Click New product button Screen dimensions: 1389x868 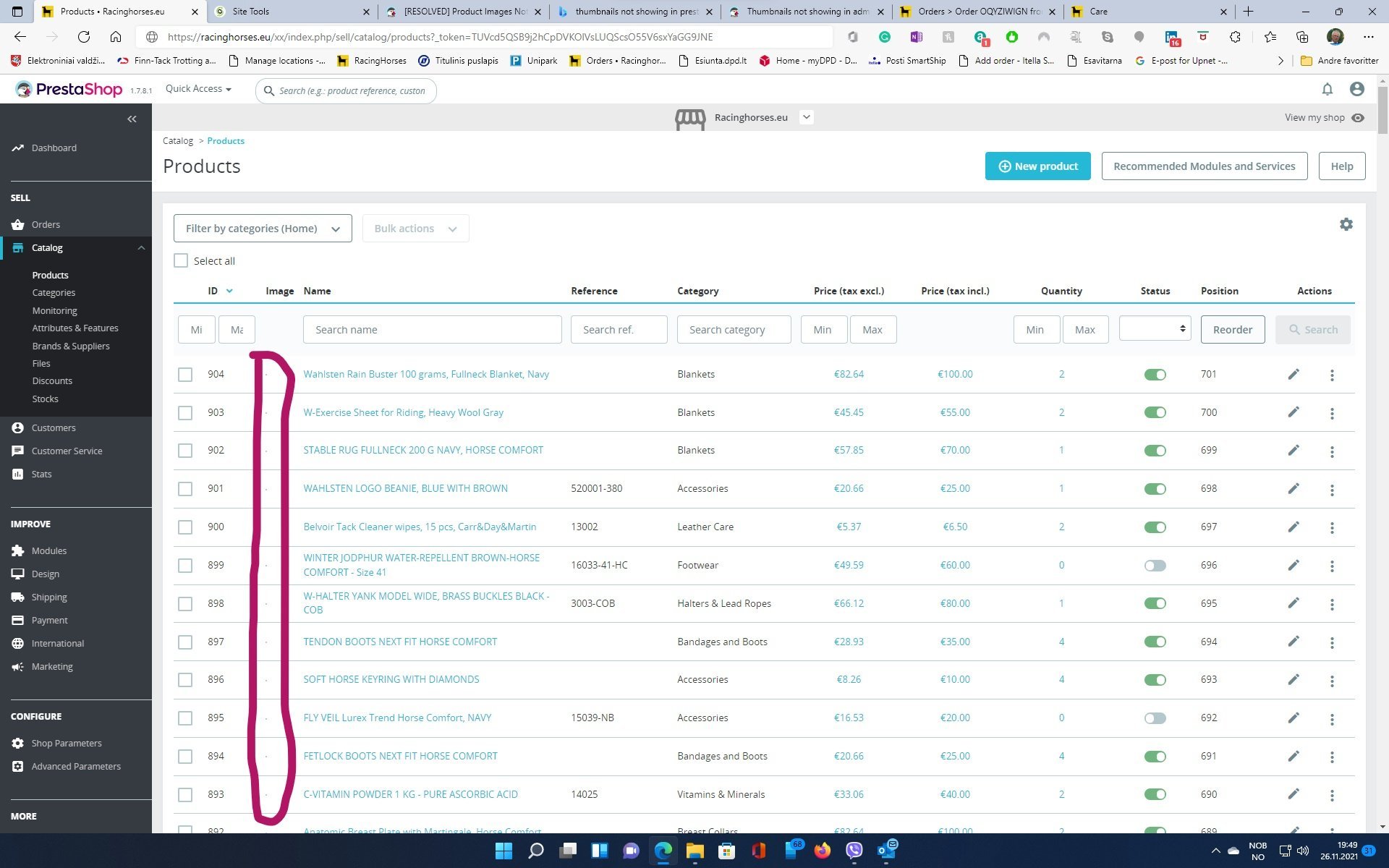click(x=1037, y=166)
